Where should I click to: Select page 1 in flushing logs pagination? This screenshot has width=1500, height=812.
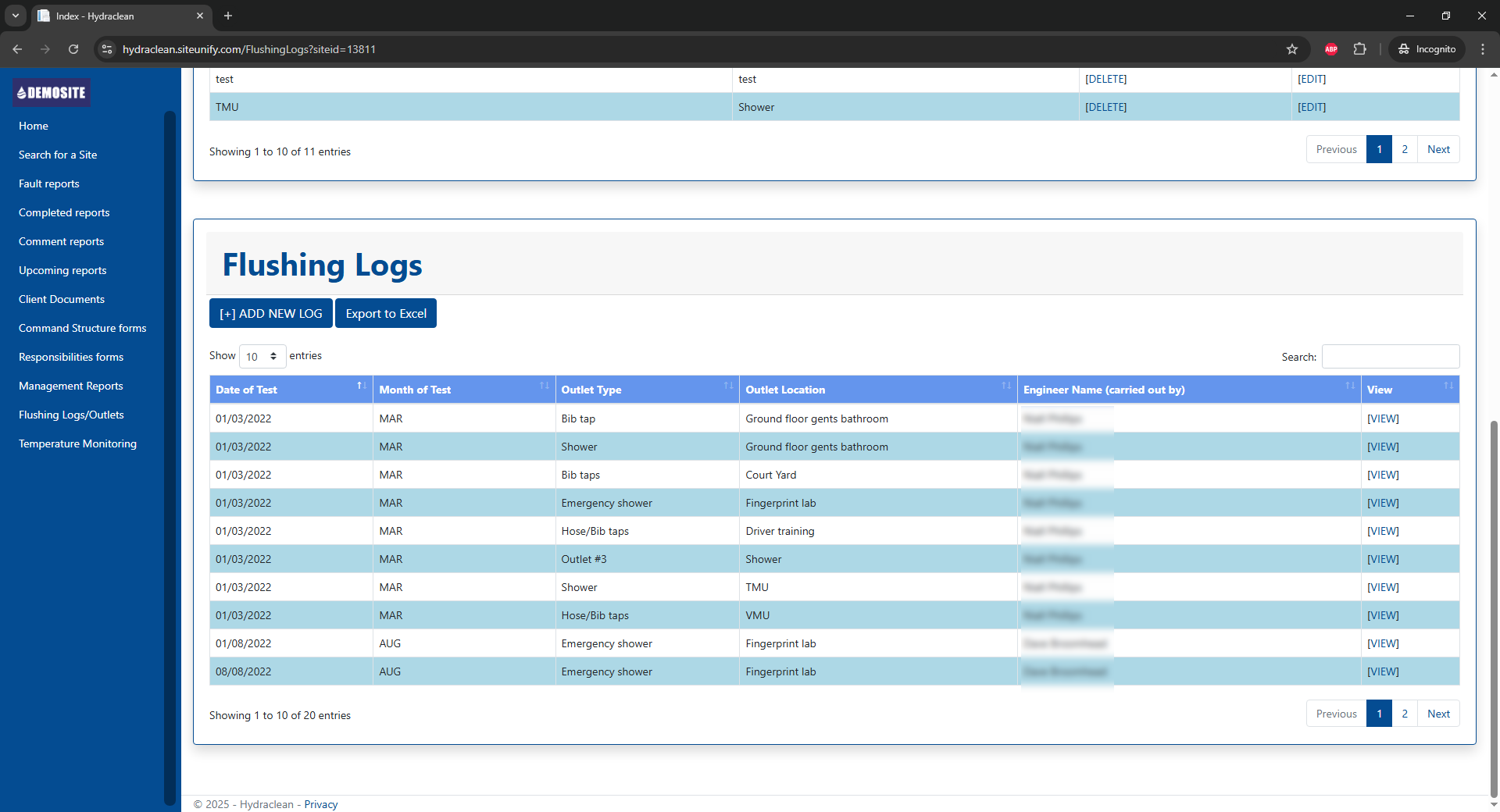click(1379, 714)
